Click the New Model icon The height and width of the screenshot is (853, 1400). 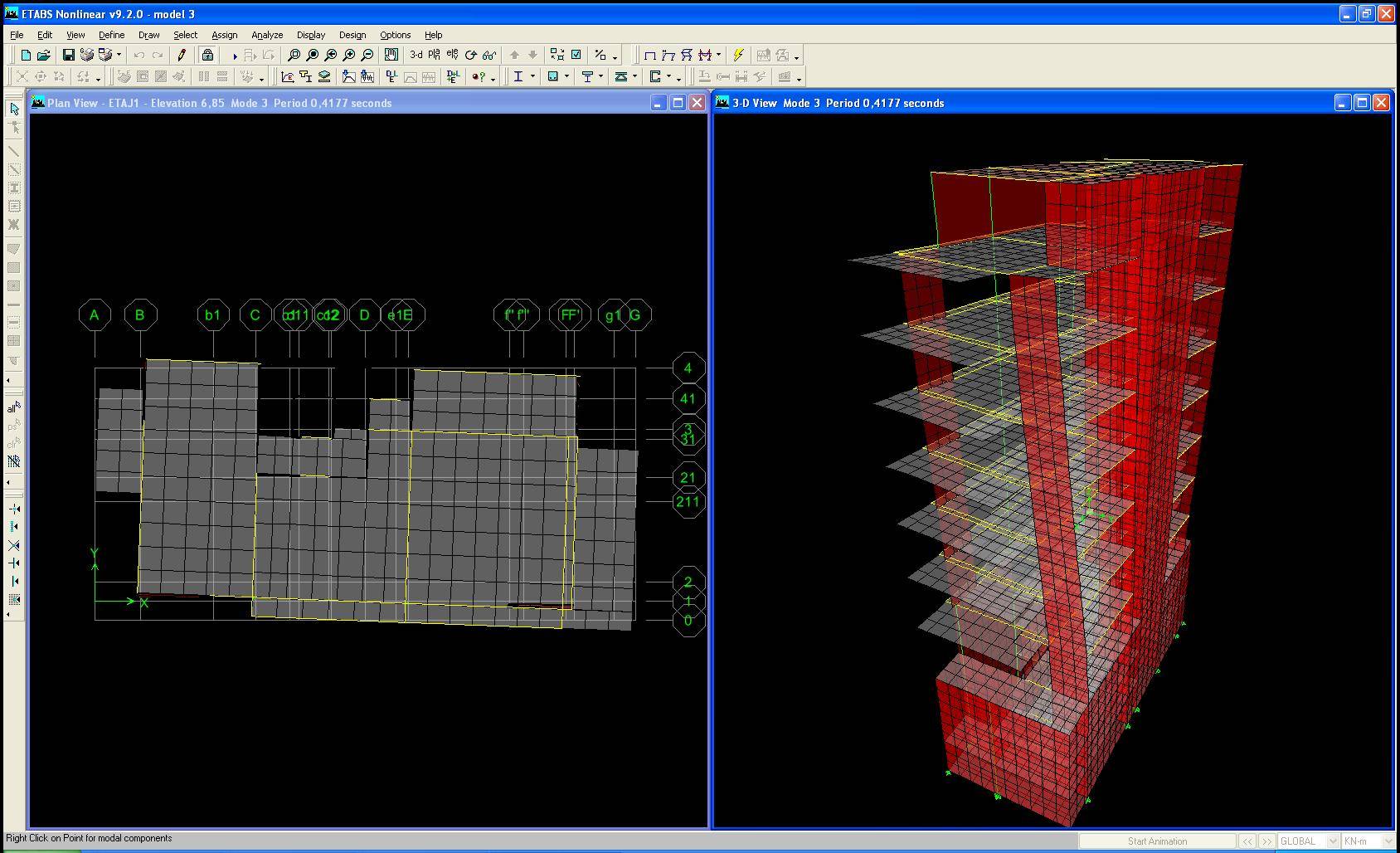point(26,56)
